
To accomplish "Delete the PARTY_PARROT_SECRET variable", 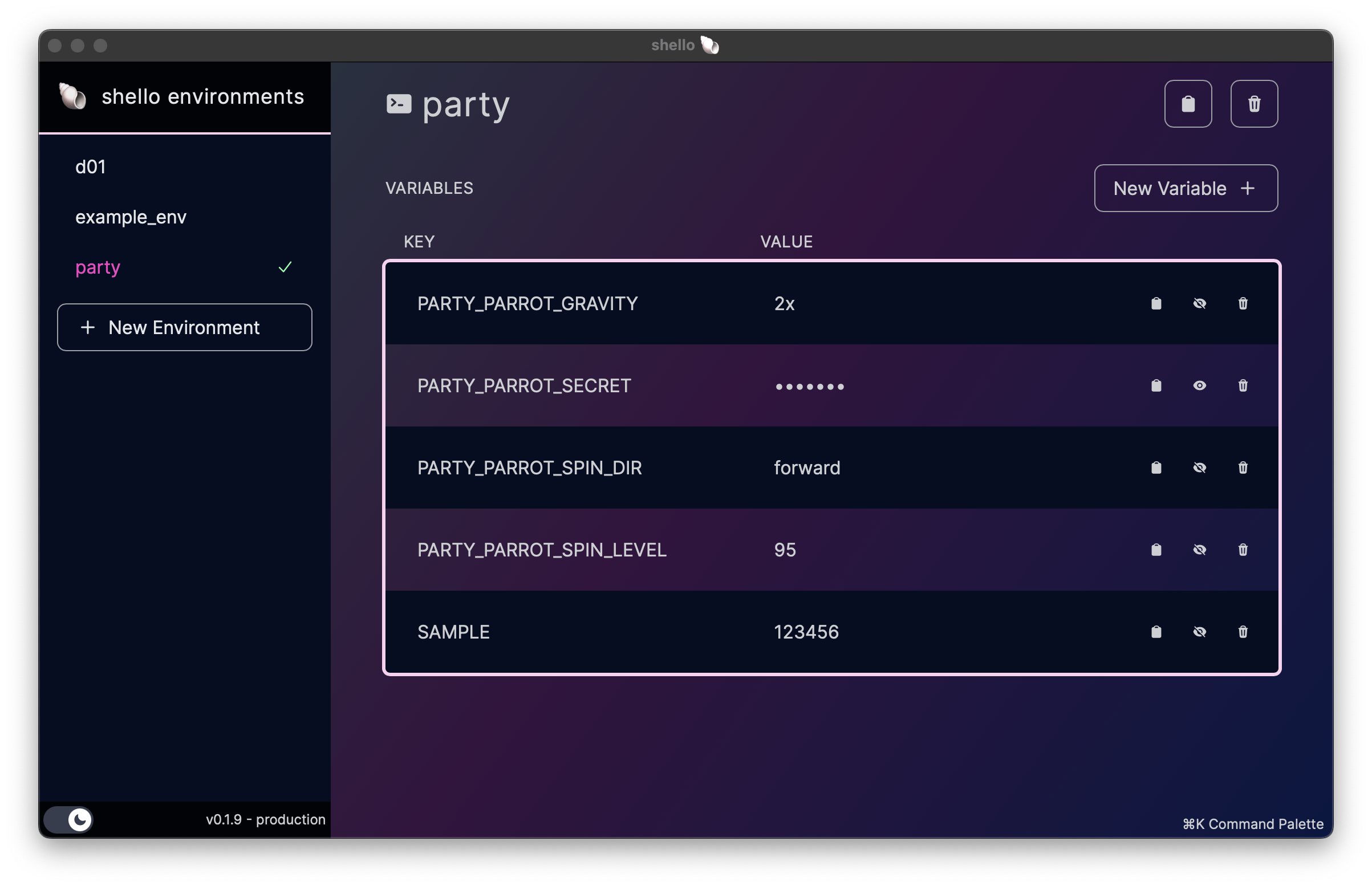I will click(x=1242, y=385).
